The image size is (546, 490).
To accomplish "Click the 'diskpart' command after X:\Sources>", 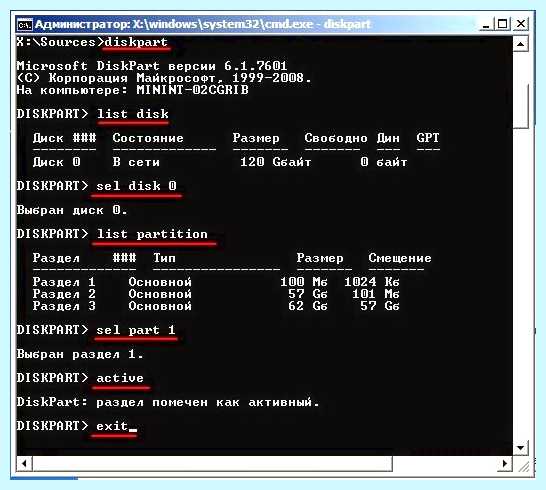I will (x=136, y=42).
